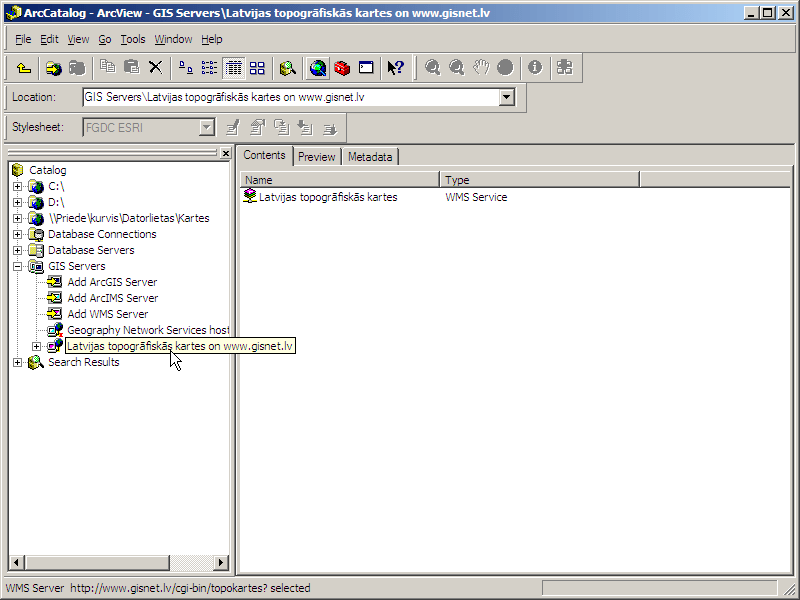Expand the Database Connections node
The height and width of the screenshot is (600, 800).
coord(17,234)
